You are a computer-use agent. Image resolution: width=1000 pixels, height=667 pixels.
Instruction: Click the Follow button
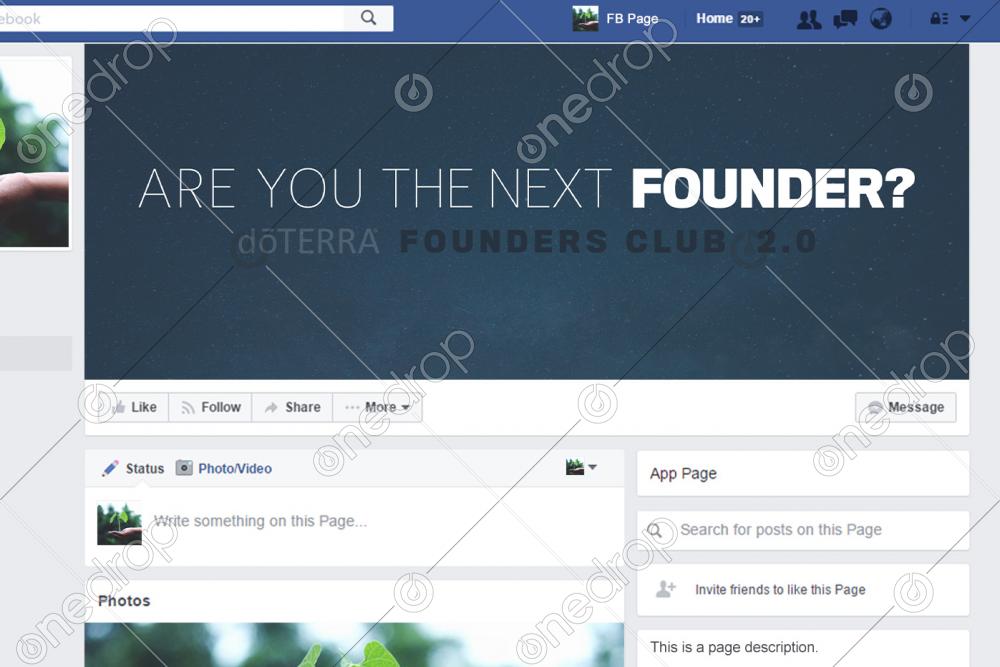coord(210,407)
